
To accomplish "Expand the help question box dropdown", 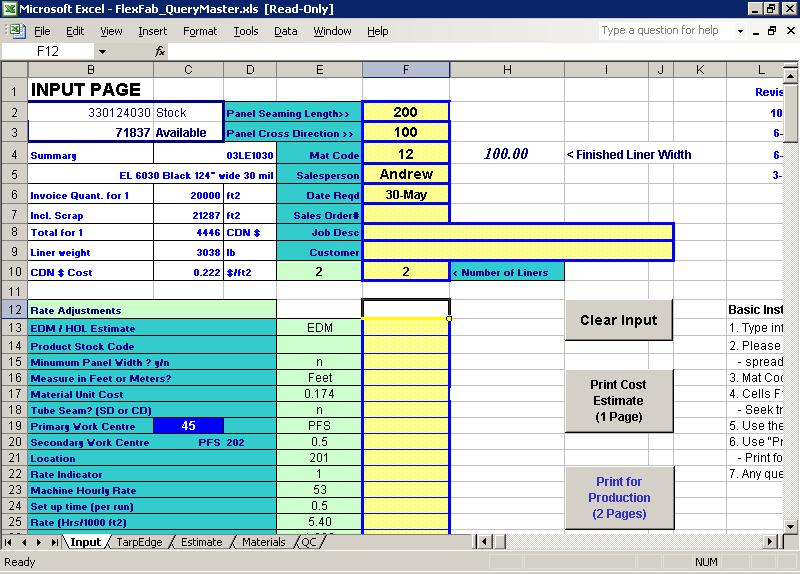I will pyautogui.click(x=740, y=31).
